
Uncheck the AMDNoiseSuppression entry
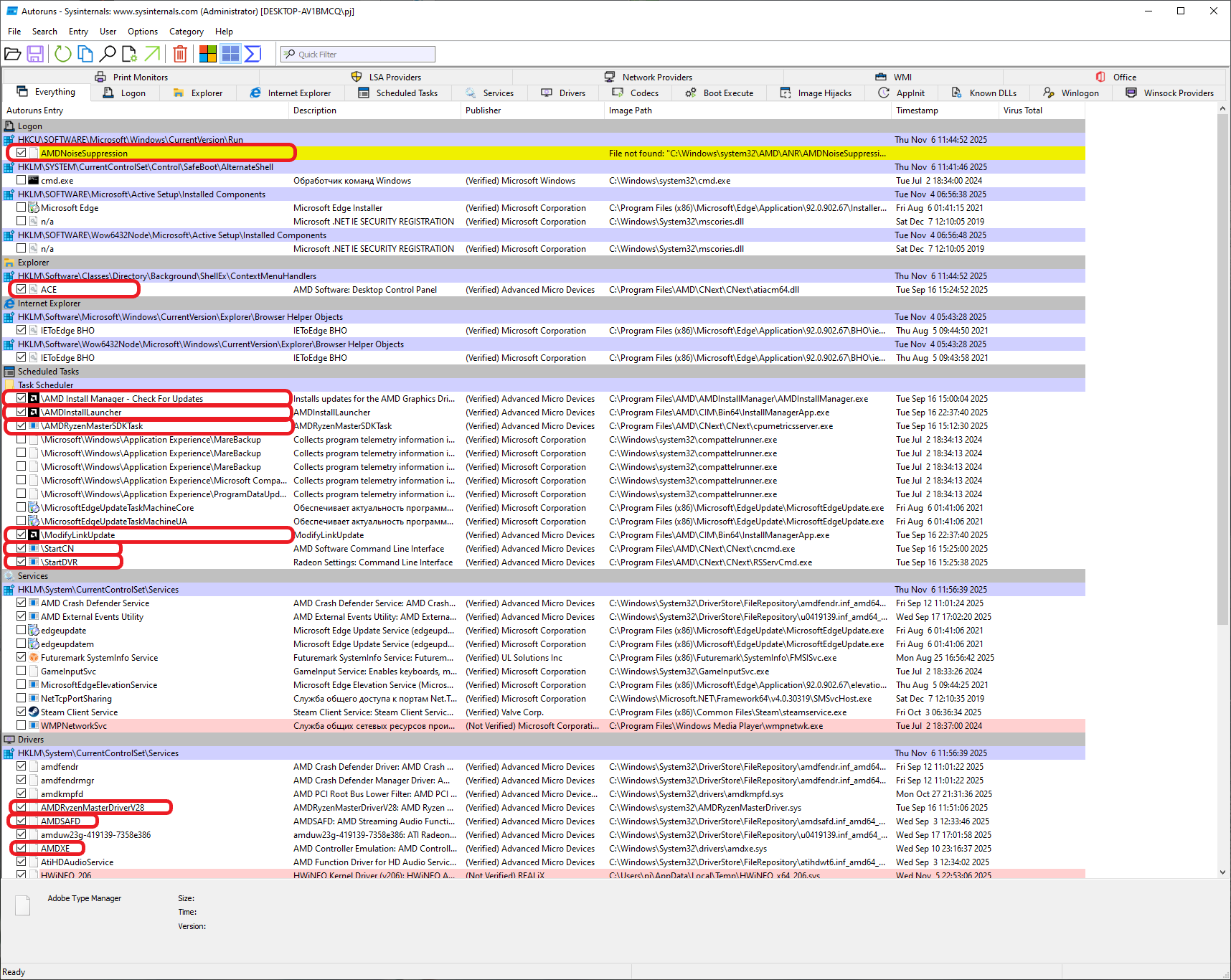[x=22, y=153]
